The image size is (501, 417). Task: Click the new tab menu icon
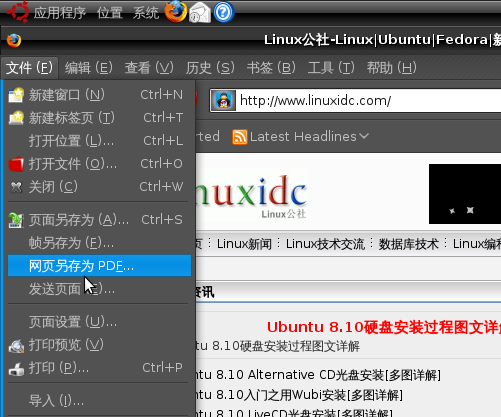(x=16, y=118)
